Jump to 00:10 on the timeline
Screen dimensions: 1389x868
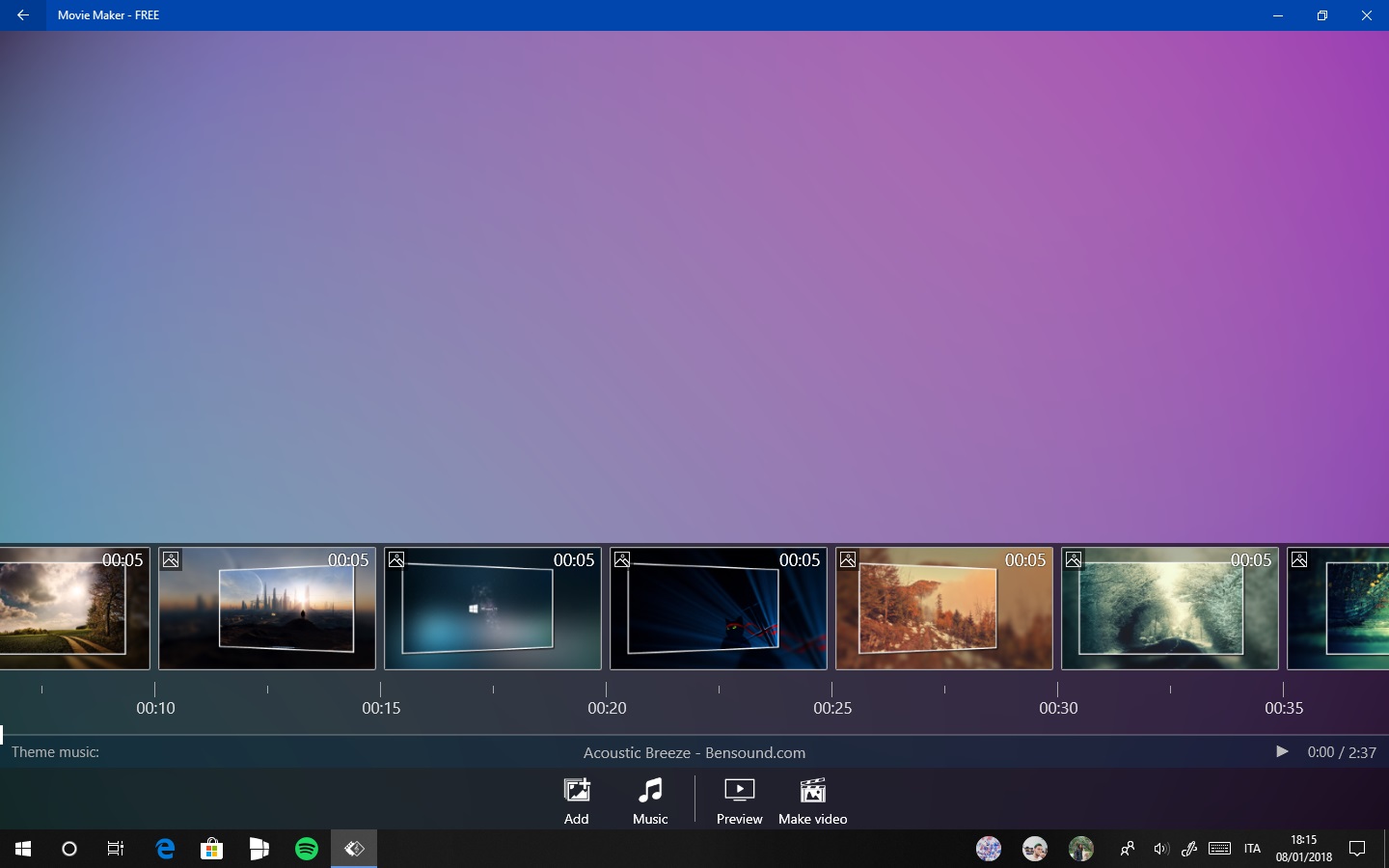(x=155, y=708)
